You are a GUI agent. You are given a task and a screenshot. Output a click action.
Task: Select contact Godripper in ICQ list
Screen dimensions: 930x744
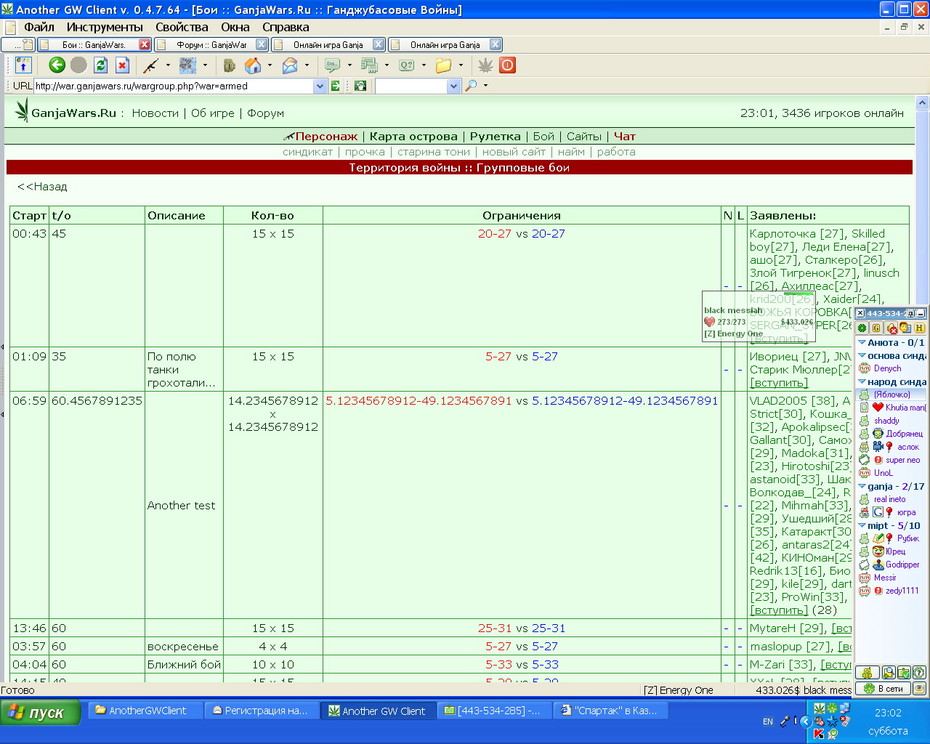tap(902, 565)
